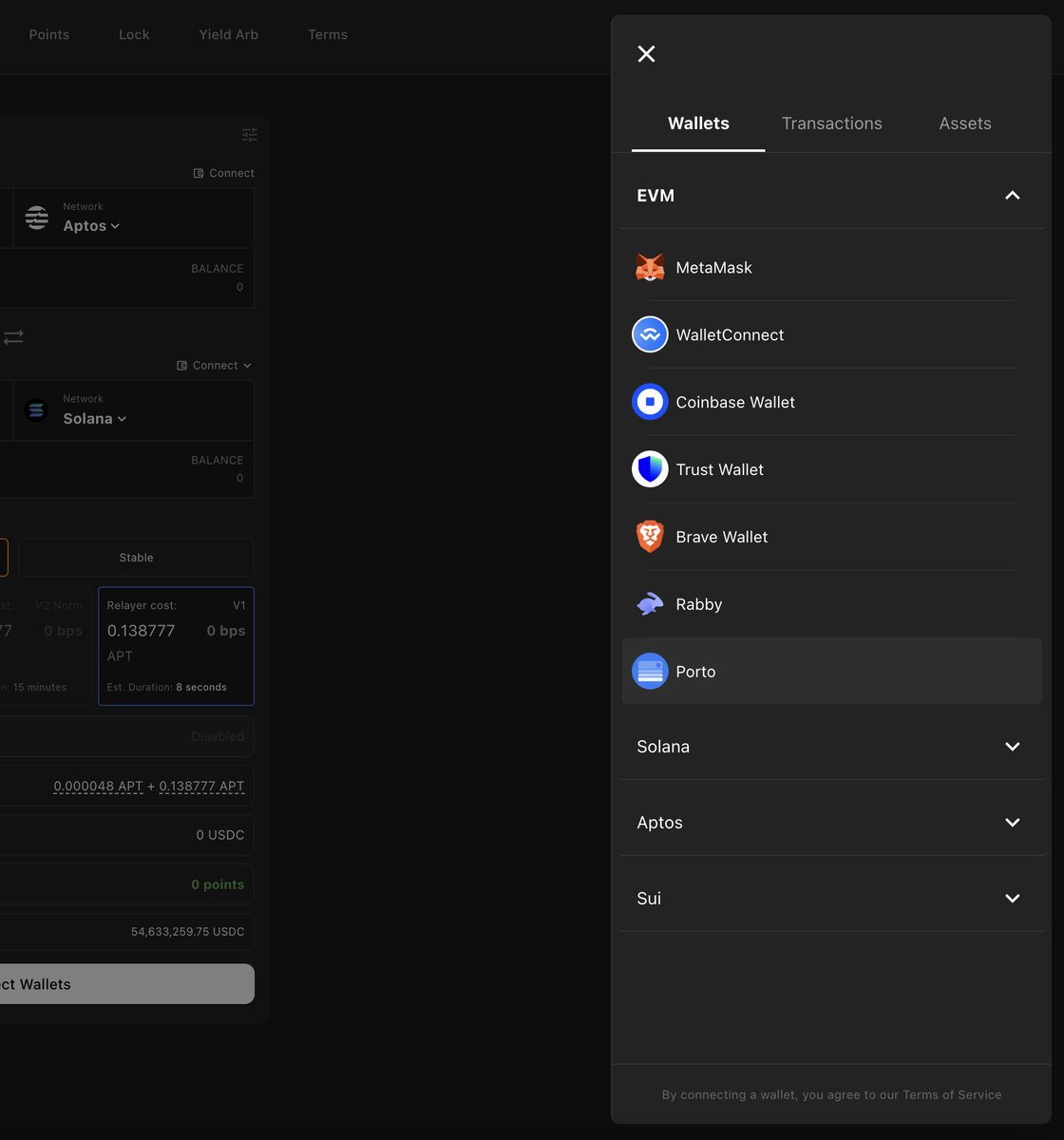Click the MetaMask fox icon

click(650, 268)
